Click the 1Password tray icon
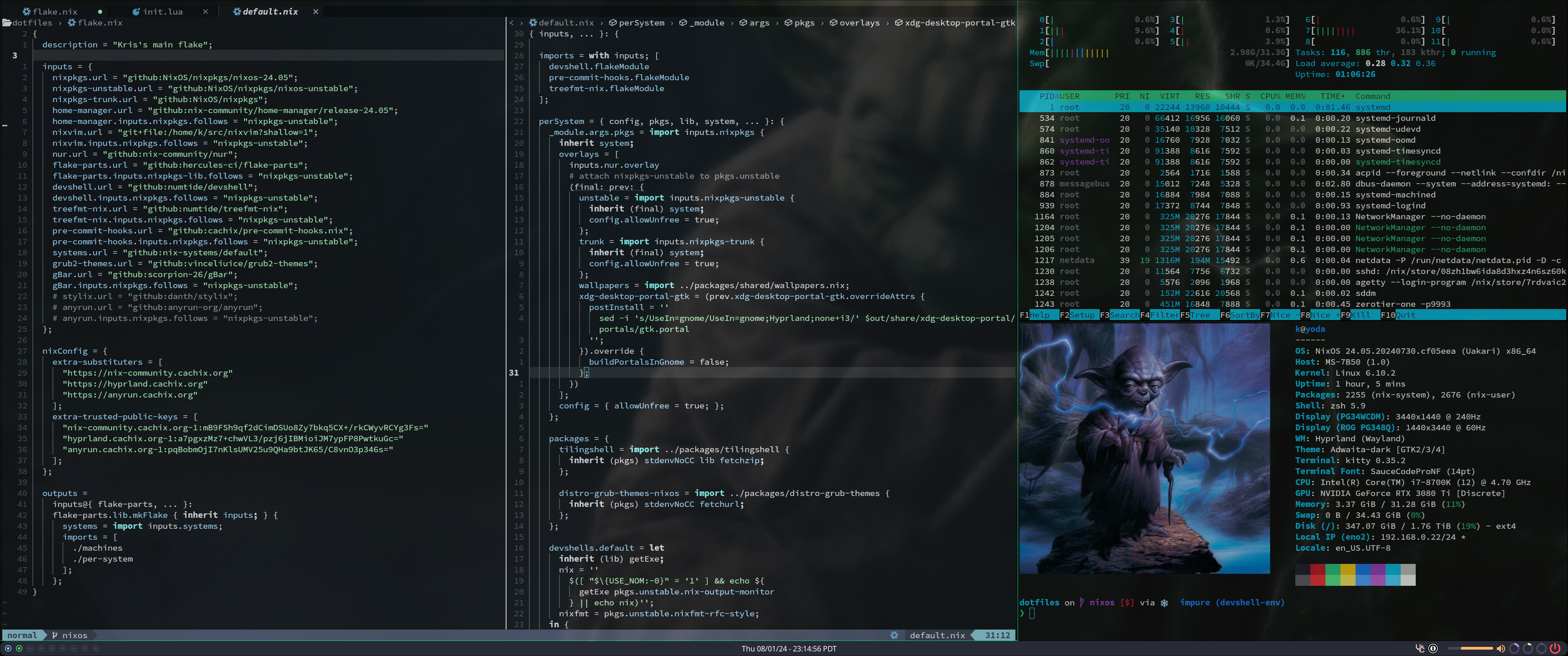The image size is (1568, 656). tap(1433, 649)
